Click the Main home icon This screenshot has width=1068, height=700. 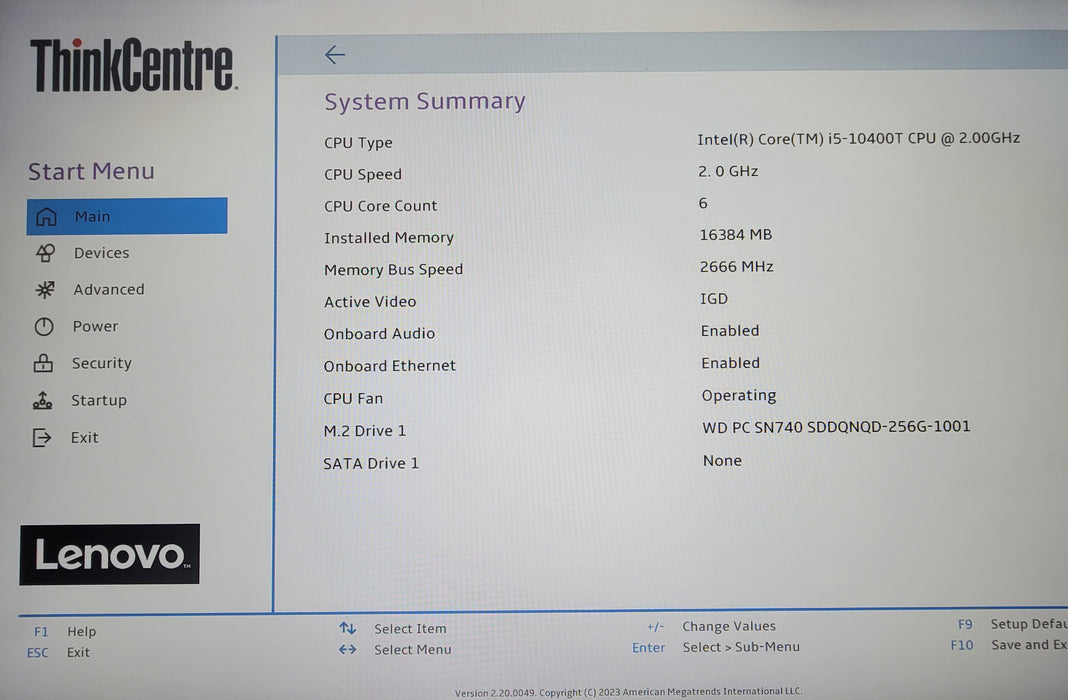(46, 217)
